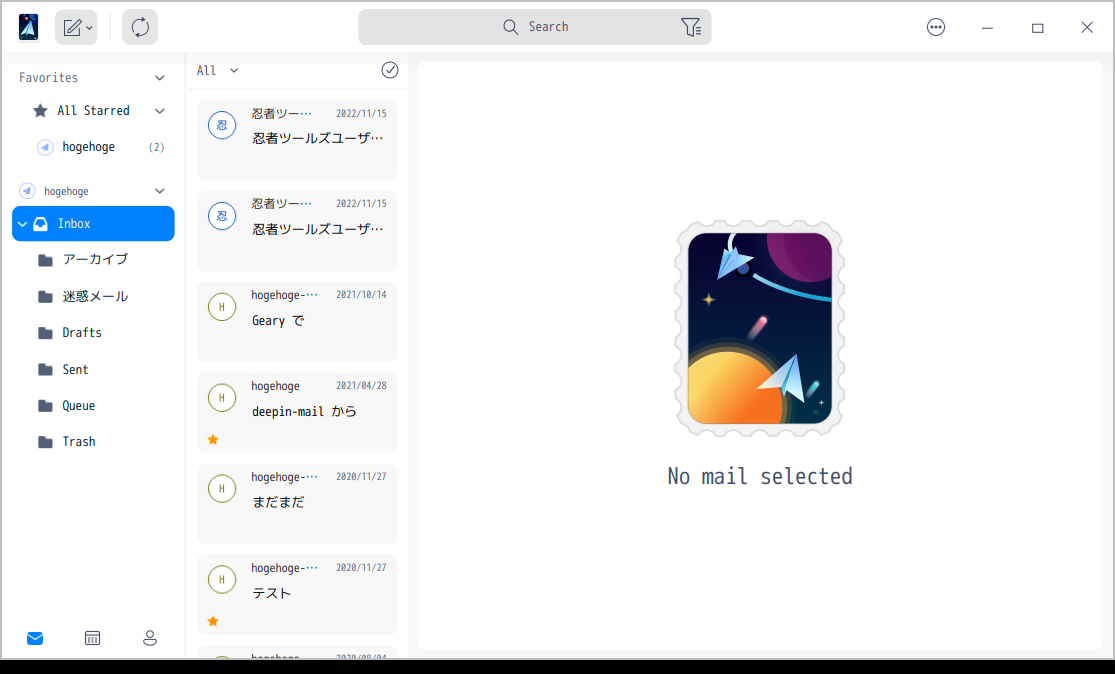Click the Inbox tray icon
Viewport: 1115px width, 674px height.
click(x=41, y=223)
